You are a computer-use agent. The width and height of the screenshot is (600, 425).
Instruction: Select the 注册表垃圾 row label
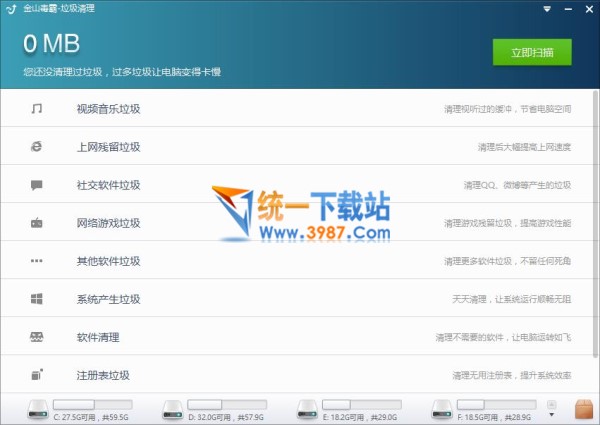pyautogui.click(x=103, y=375)
